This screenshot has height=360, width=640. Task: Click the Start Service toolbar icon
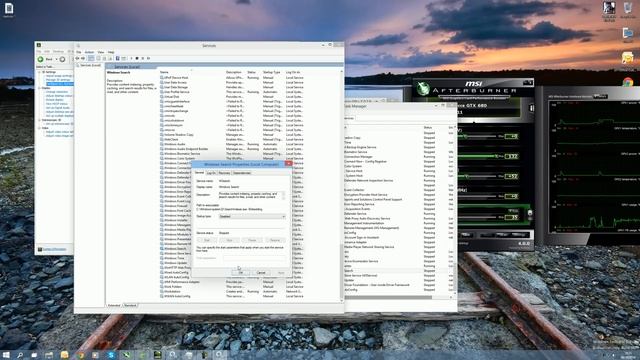(131, 58)
